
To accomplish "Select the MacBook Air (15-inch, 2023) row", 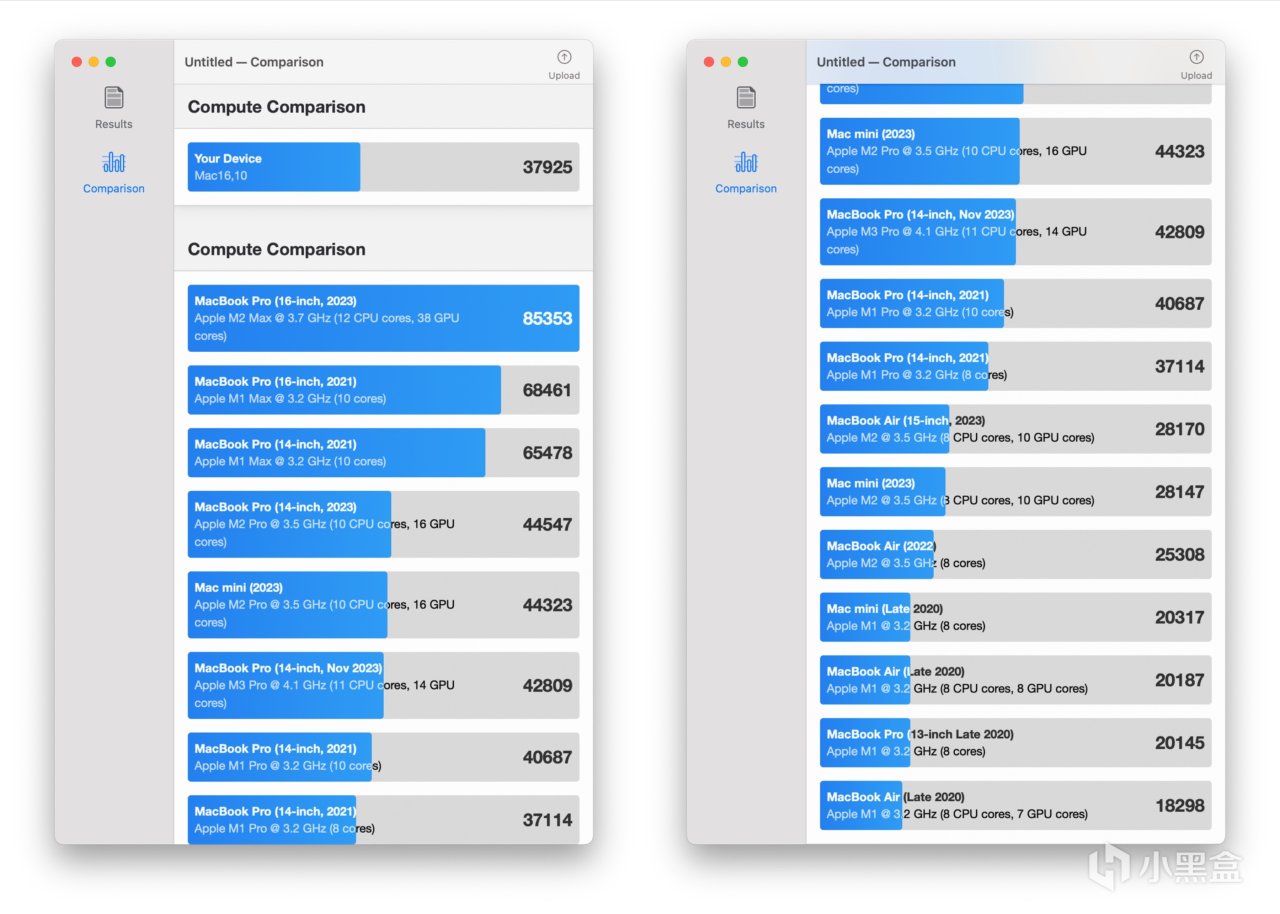I will pos(1015,429).
